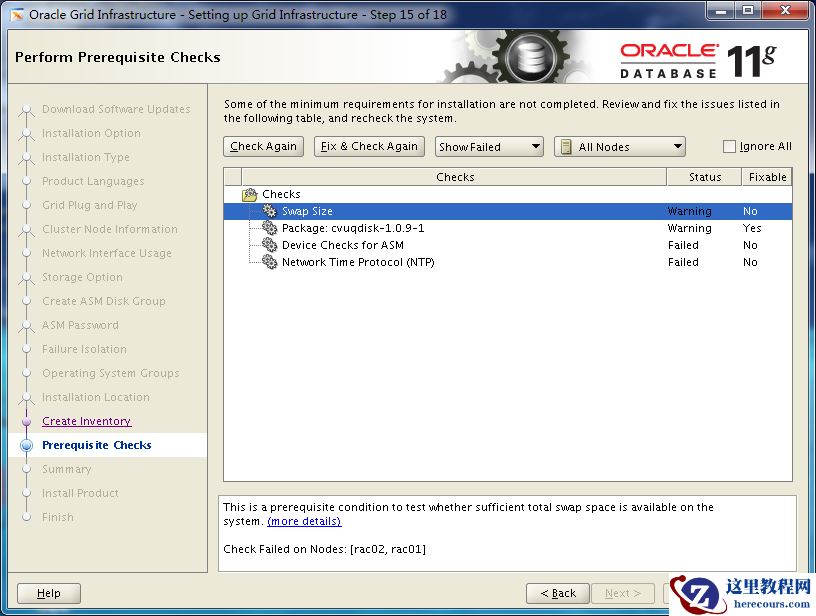Click the Status column header
This screenshot has width=816, height=616.
pos(704,177)
